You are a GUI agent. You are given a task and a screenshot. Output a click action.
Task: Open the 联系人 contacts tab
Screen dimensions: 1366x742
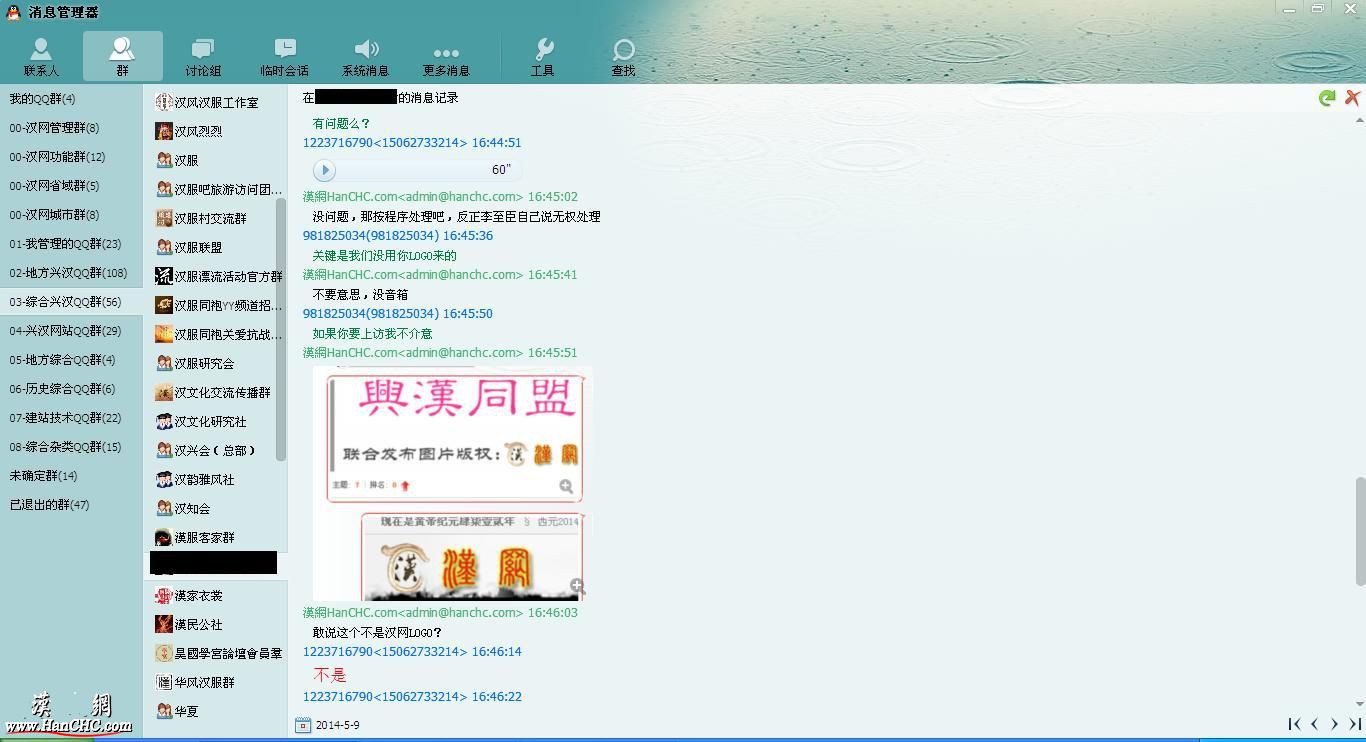[x=41, y=57]
